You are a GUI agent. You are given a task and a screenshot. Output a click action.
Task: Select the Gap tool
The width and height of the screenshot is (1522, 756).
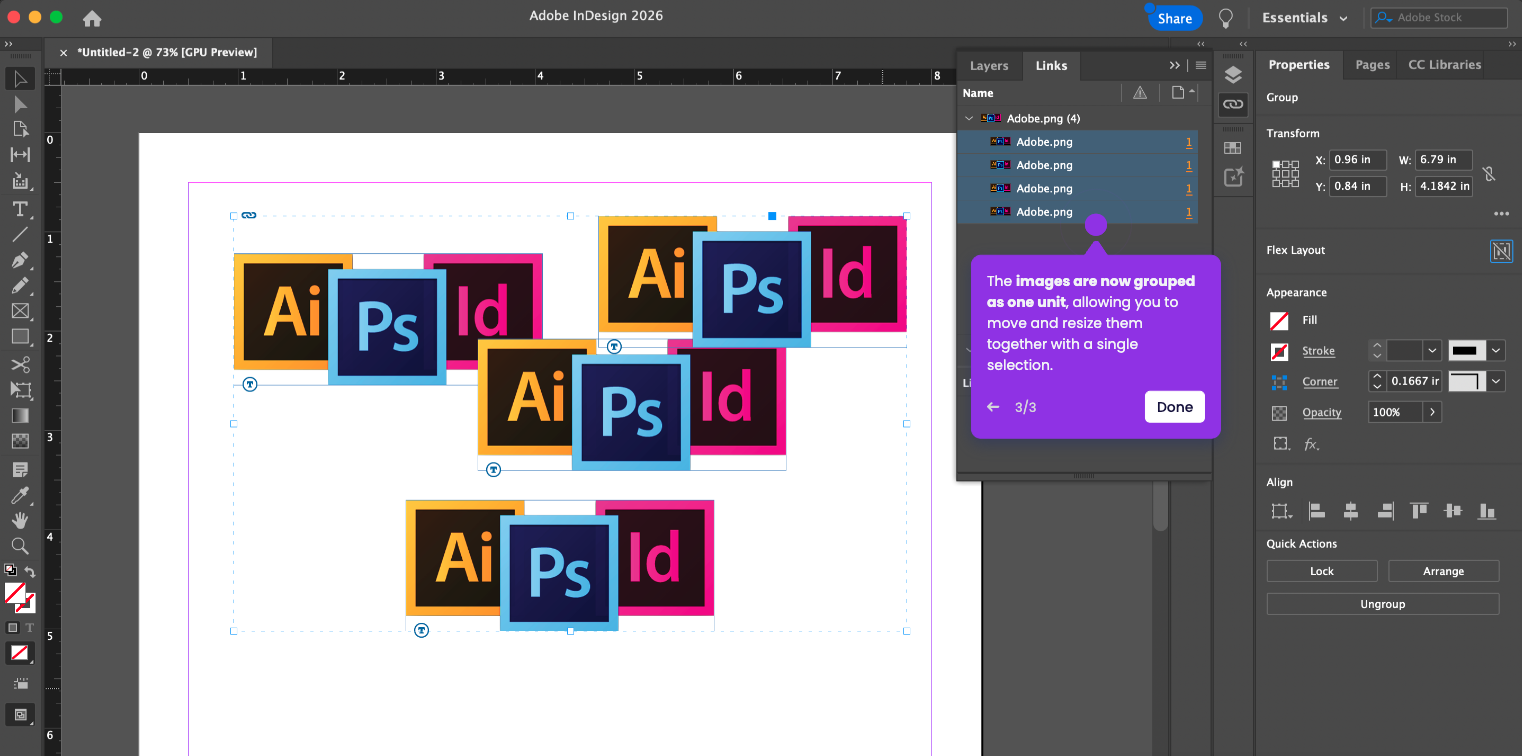(x=20, y=154)
